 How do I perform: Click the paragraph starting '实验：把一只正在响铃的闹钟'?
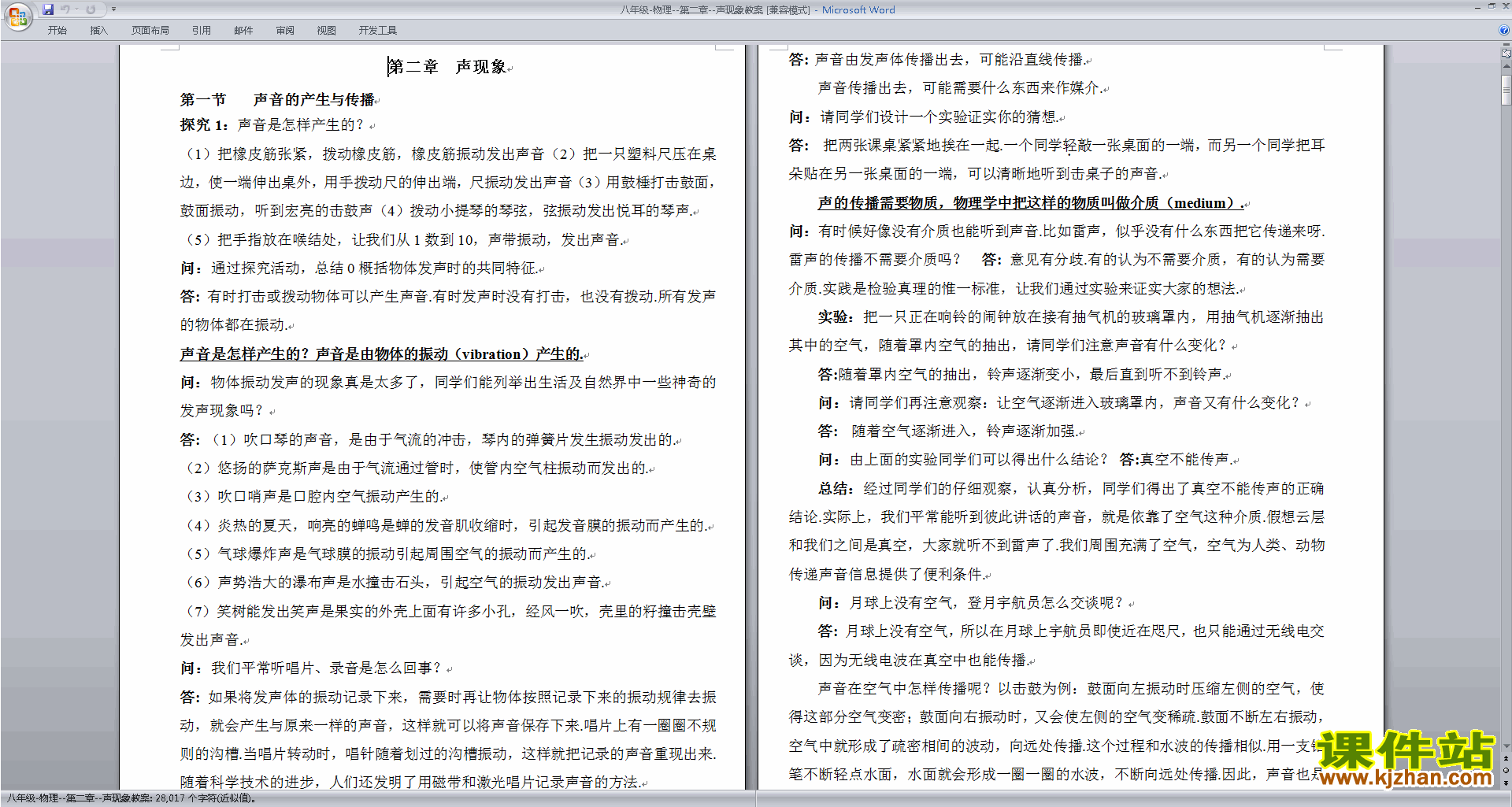[x=1057, y=331]
